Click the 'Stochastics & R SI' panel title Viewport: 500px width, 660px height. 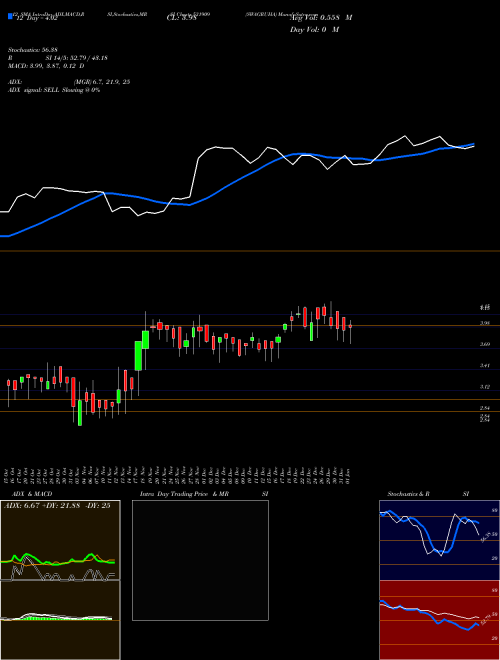click(x=428, y=494)
